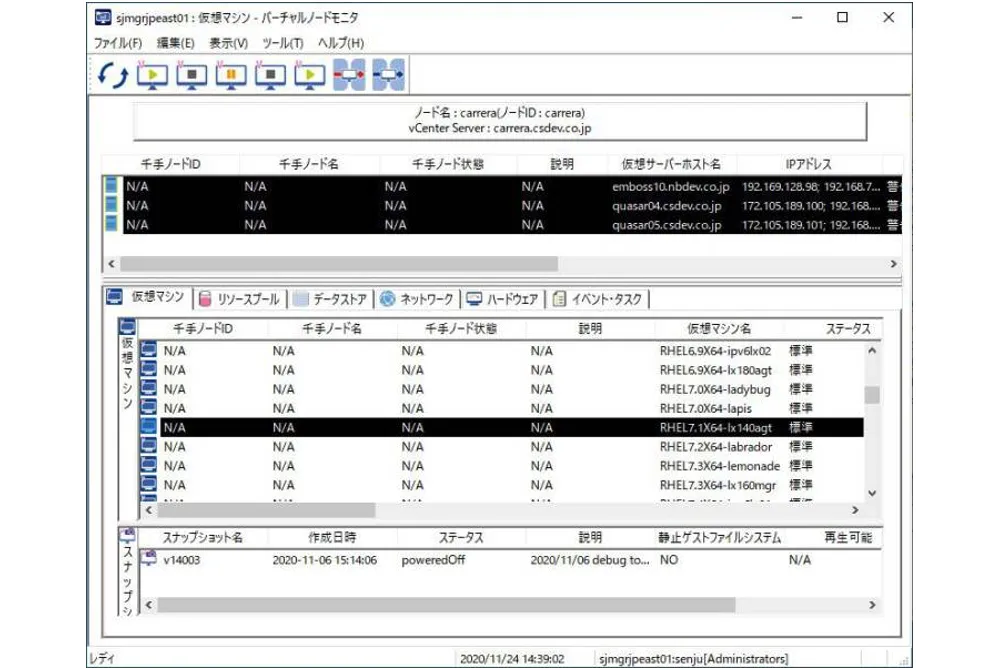The height and width of the screenshot is (670, 1000).
Task: Click the monitor icon beside RHEL7.2X64-labrador row
Action: (x=149, y=446)
